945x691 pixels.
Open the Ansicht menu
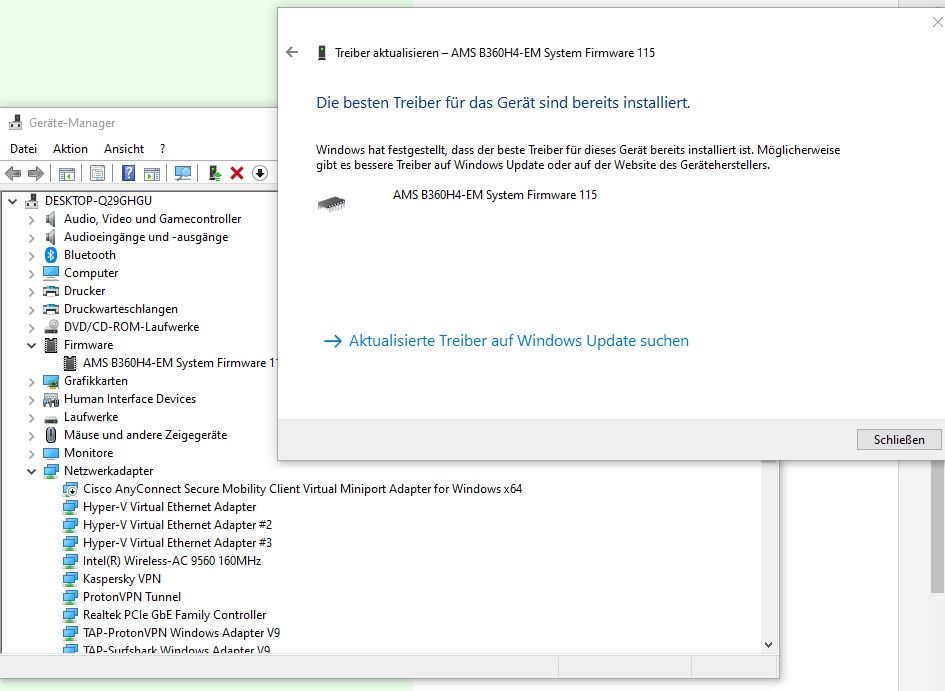point(124,149)
